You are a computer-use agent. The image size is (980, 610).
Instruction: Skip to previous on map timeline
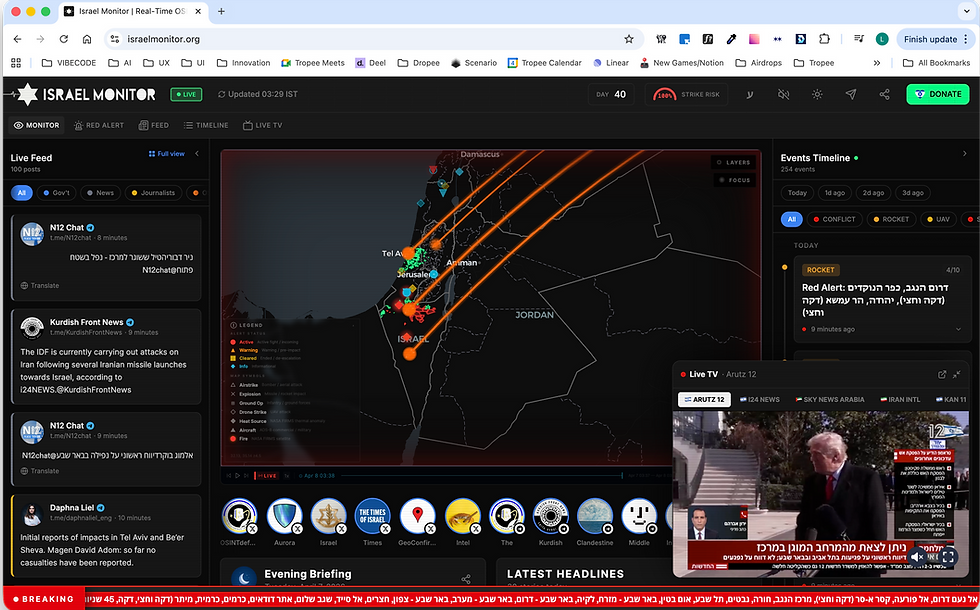coord(228,476)
